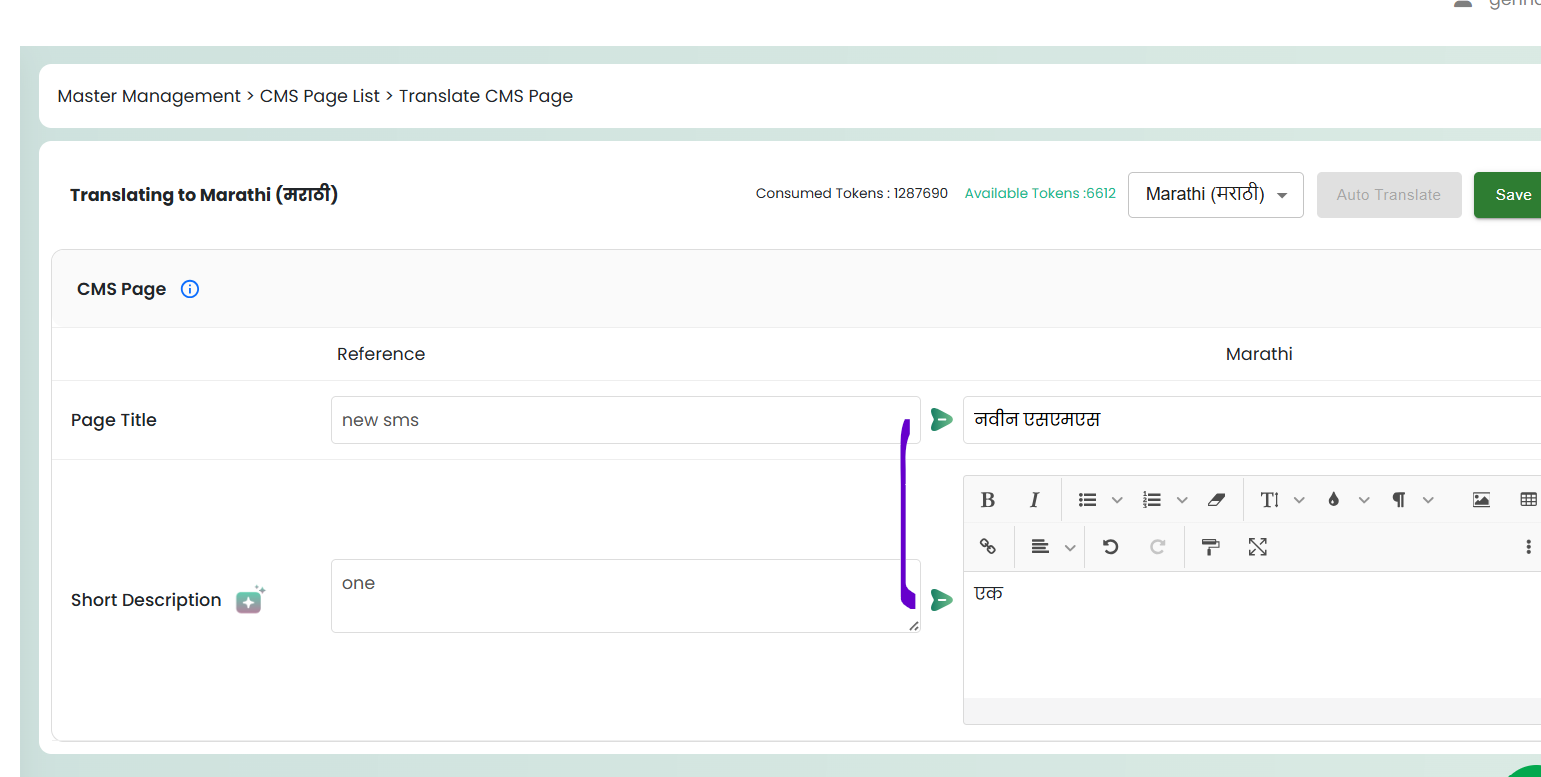Expand the editor to fullscreen
This screenshot has height=777, width=1541.
click(x=1258, y=547)
